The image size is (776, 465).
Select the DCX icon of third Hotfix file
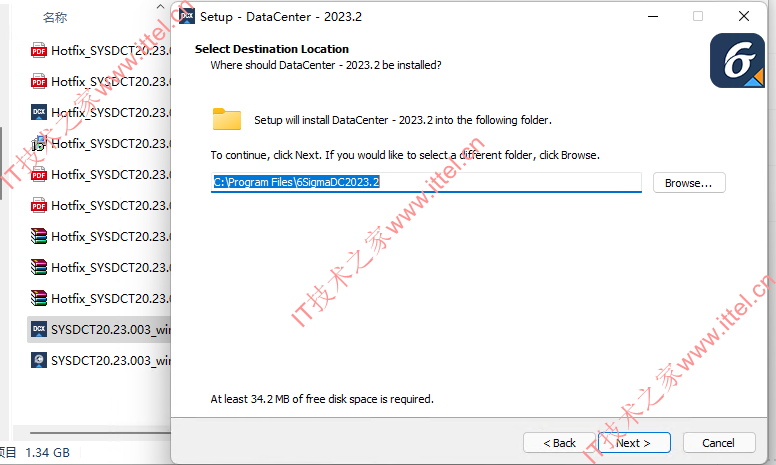click(x=39, y=112)
